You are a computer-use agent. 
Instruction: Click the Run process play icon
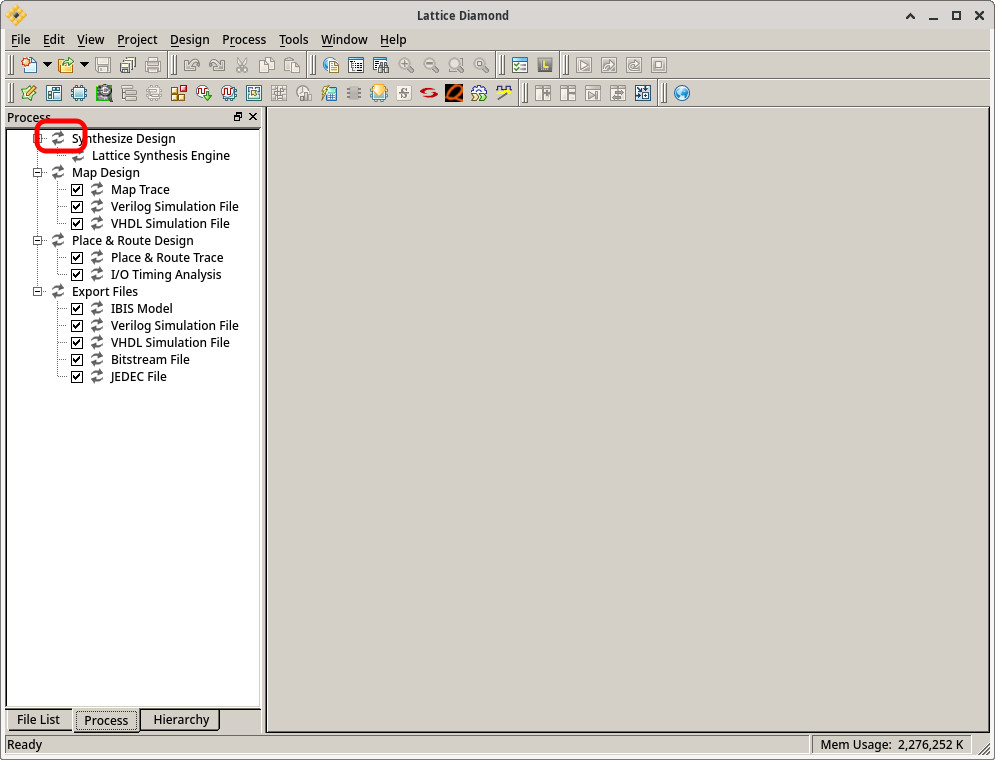tap(584, 65)
